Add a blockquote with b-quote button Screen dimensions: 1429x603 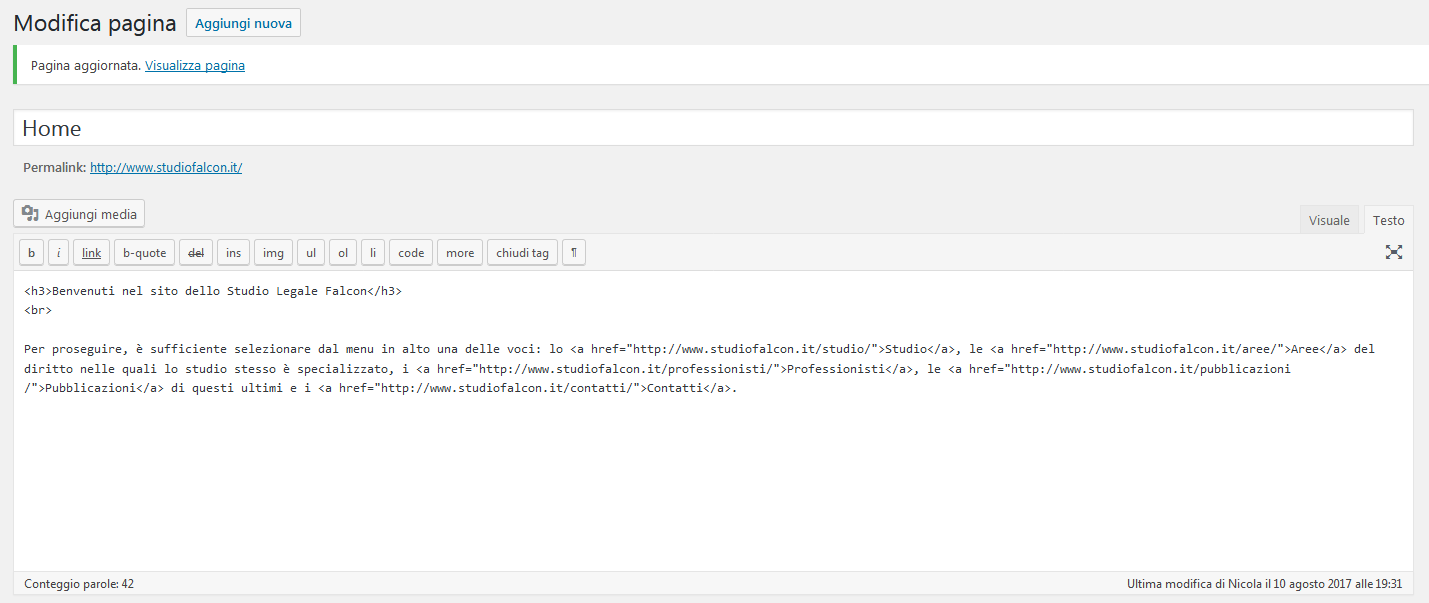(145, 253)
